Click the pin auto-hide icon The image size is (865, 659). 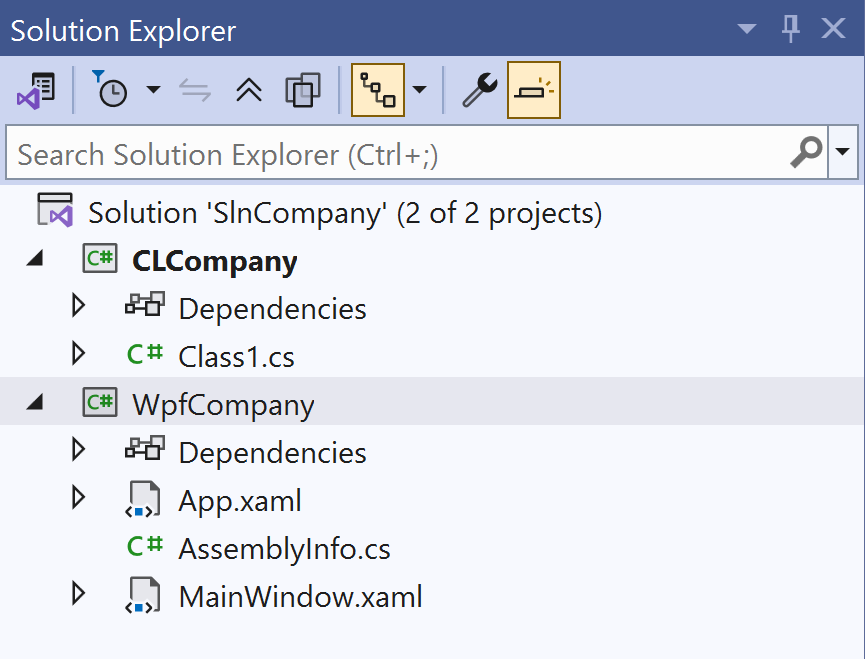[x=791, y=30]
